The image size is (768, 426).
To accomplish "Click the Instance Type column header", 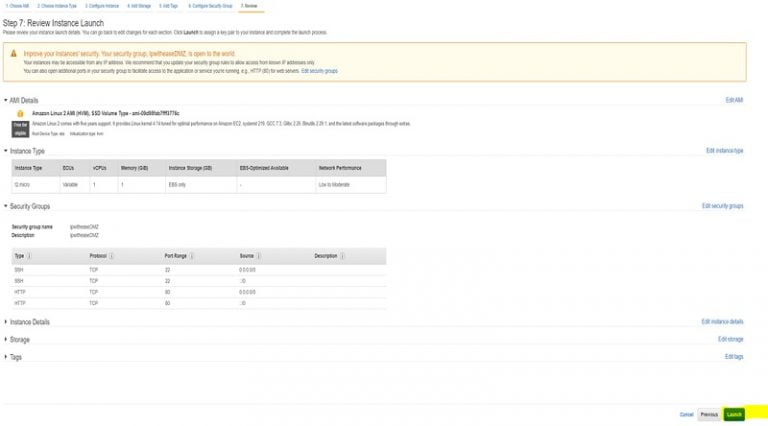I will tap(28, 168).
